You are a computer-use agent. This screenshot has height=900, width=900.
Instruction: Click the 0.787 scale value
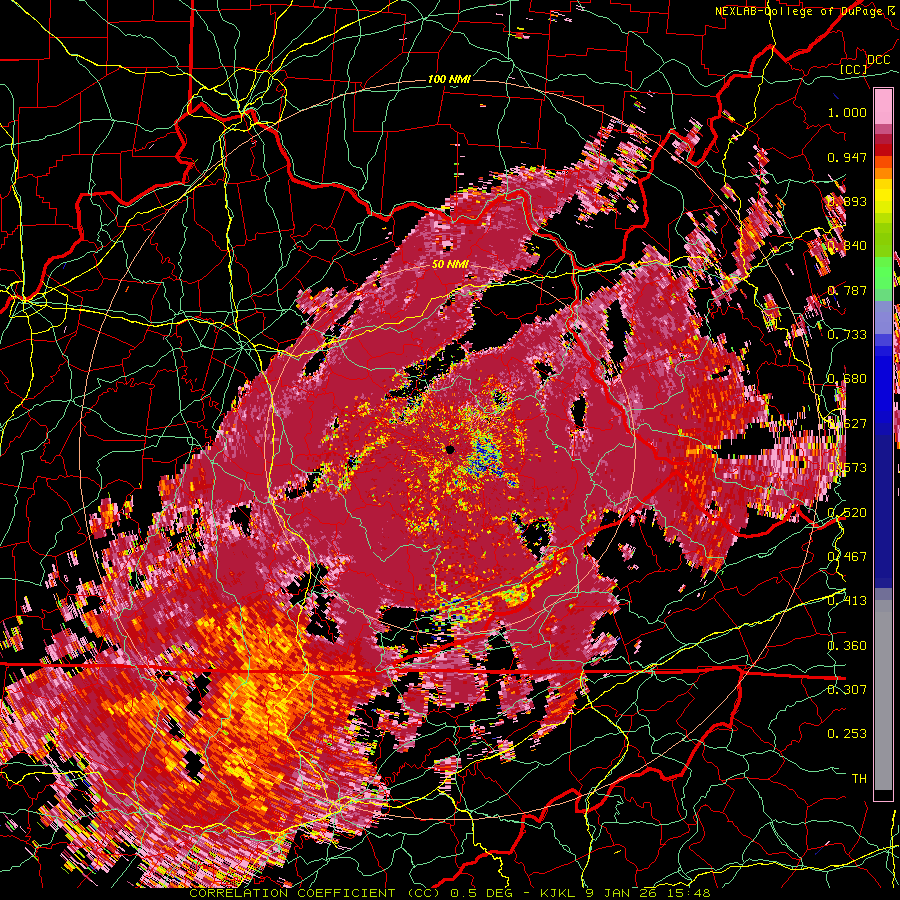click(847, 290)
